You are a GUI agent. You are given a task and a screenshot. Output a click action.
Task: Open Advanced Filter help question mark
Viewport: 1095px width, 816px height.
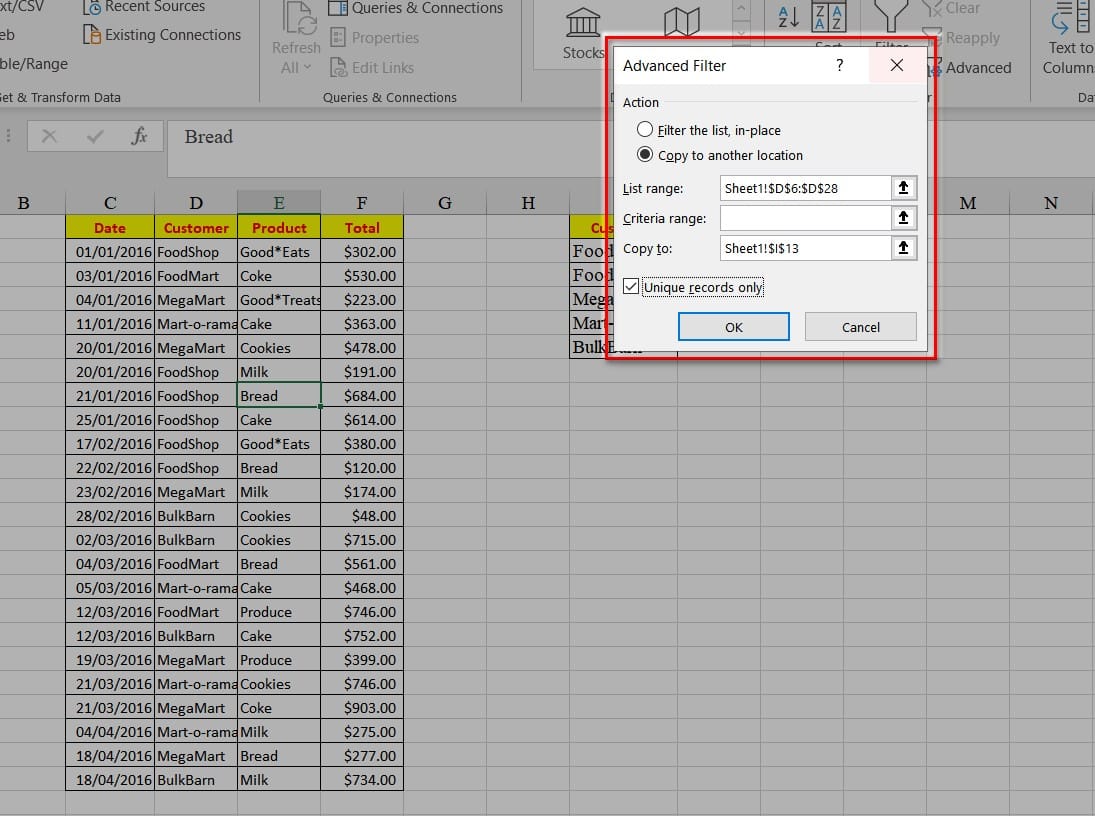pyautogui.click(x=839, y=65)
